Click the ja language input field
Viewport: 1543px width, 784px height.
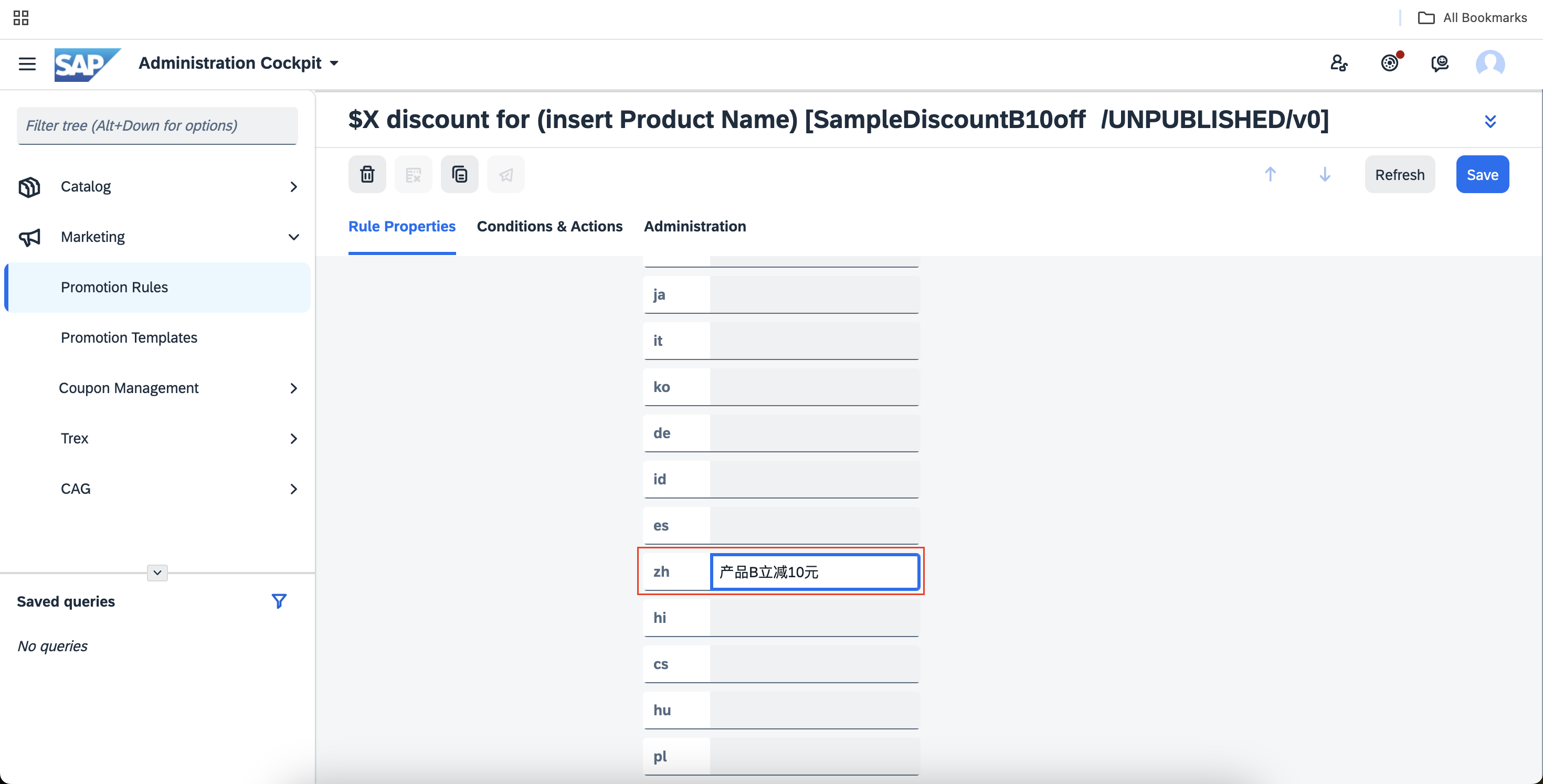coord(814,295)
